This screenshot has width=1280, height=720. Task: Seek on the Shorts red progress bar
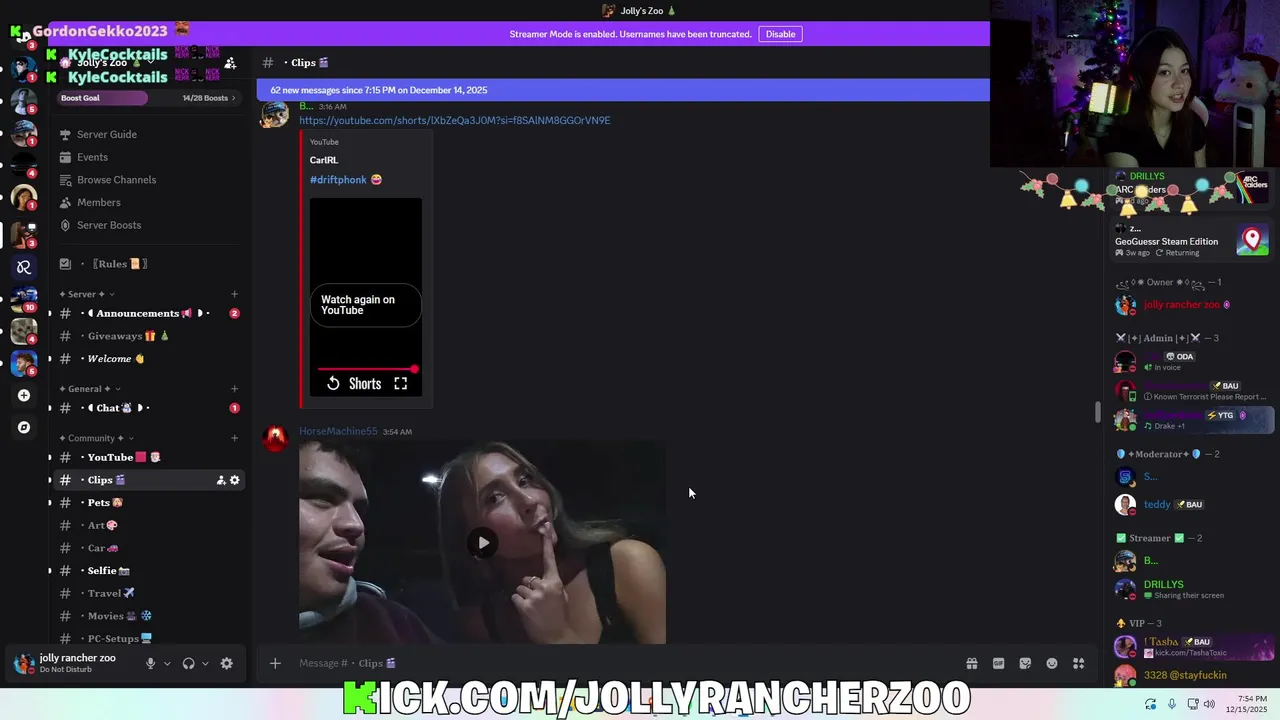[366, 370]
